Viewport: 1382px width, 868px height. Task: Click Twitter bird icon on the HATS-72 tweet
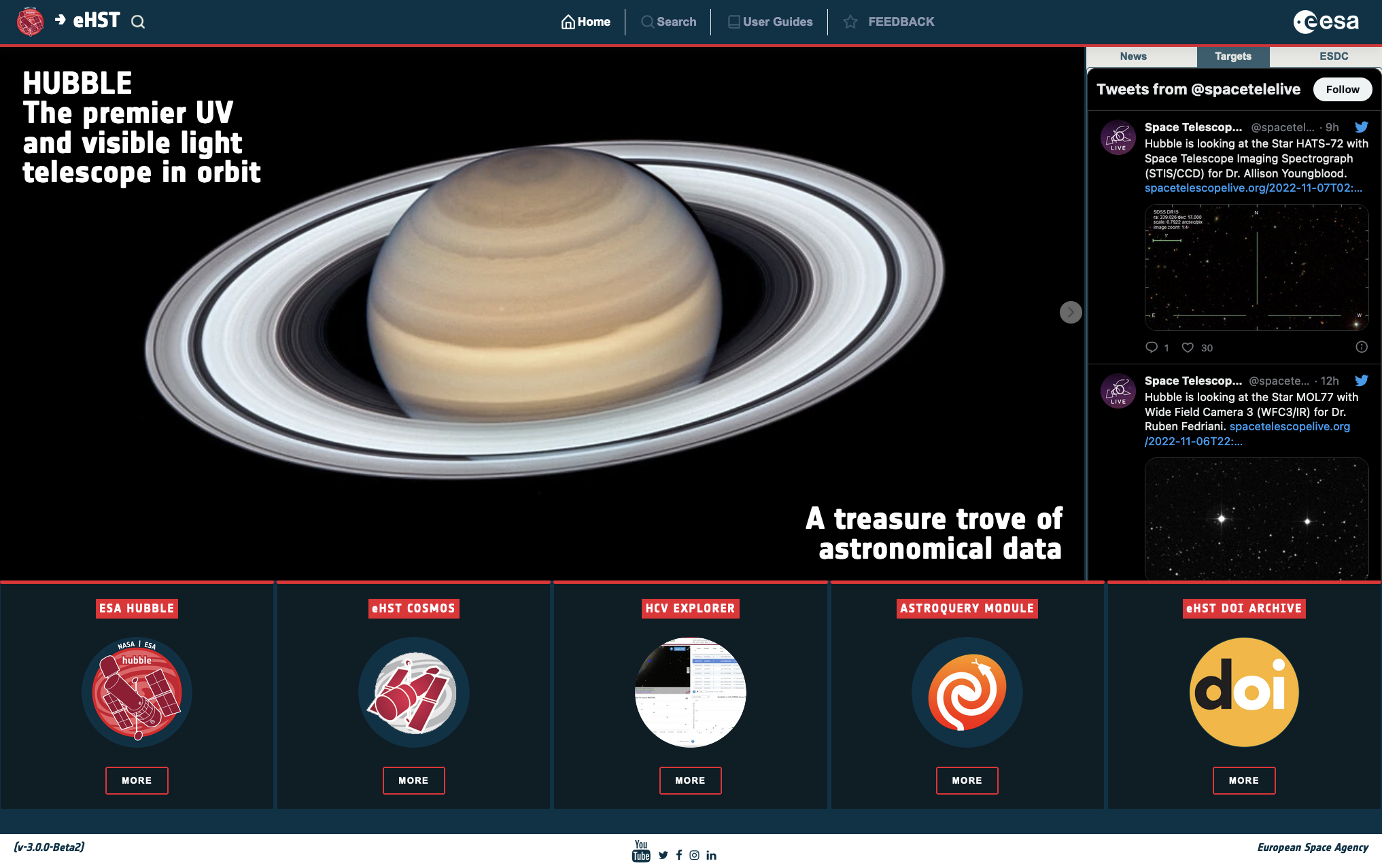(x=1362, y=127)
